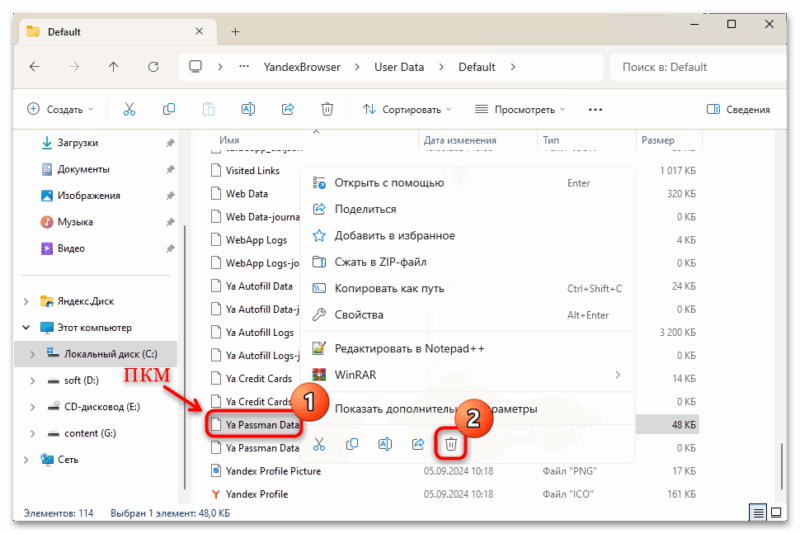This screenshot has height=534, width=800.
Task: Copy file via context menu copy icon
Action: point(352,444)
